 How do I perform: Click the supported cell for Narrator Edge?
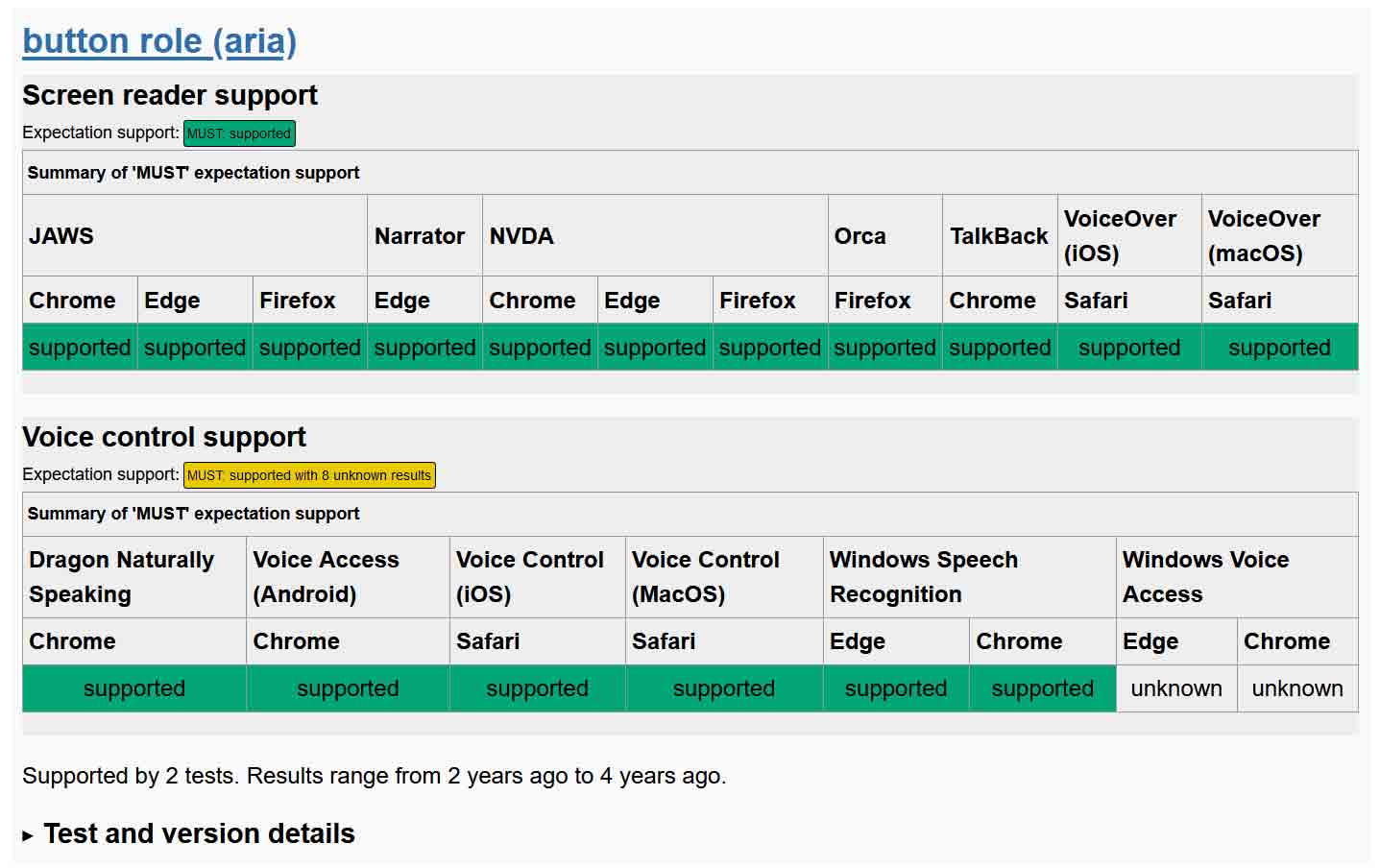coord(425,348)
